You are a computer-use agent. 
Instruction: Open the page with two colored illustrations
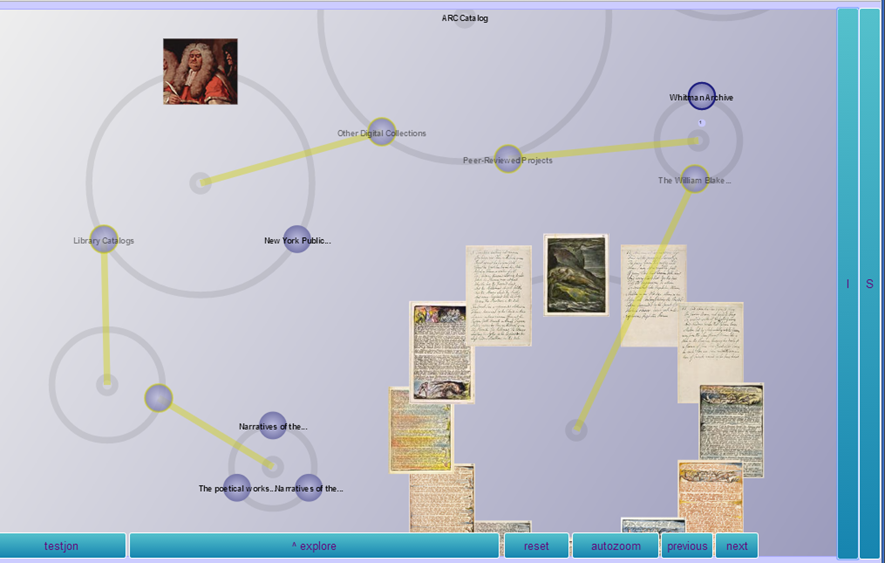[442, 352]
